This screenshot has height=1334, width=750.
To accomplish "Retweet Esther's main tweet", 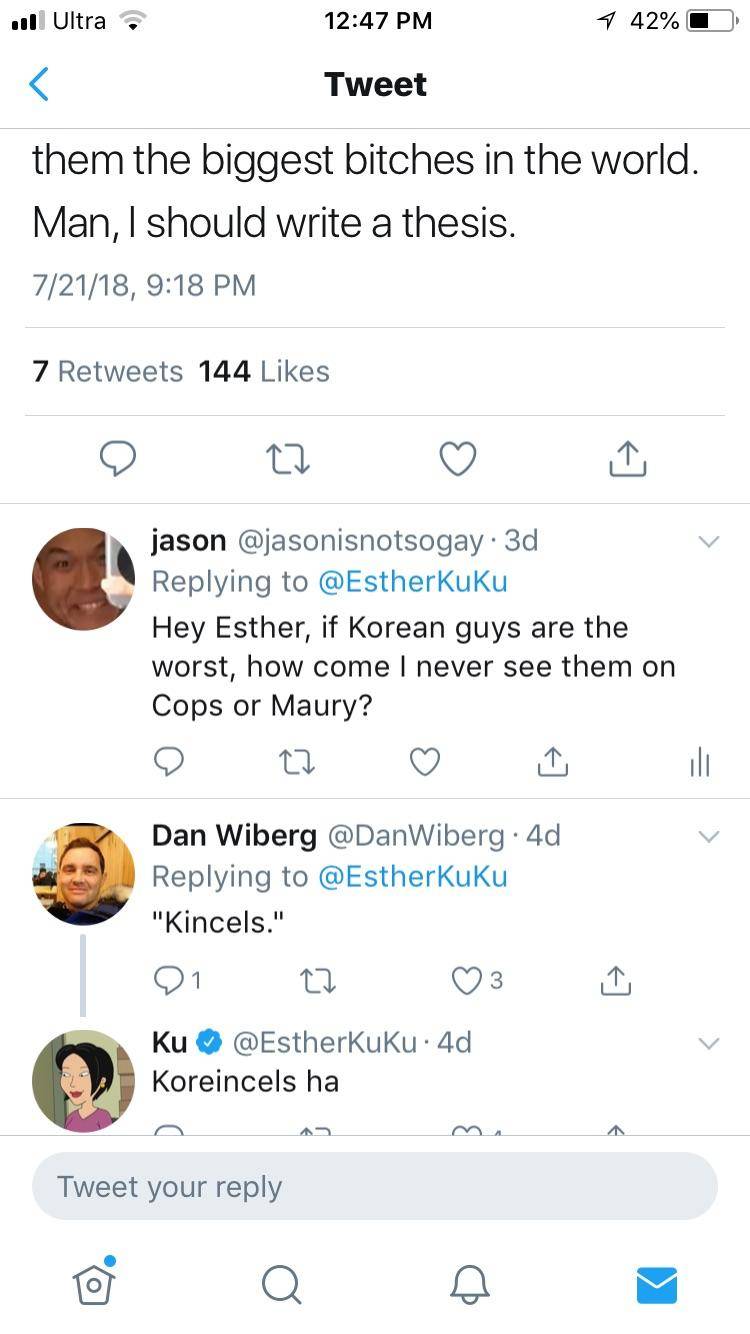I will click(x=288, y=458).
